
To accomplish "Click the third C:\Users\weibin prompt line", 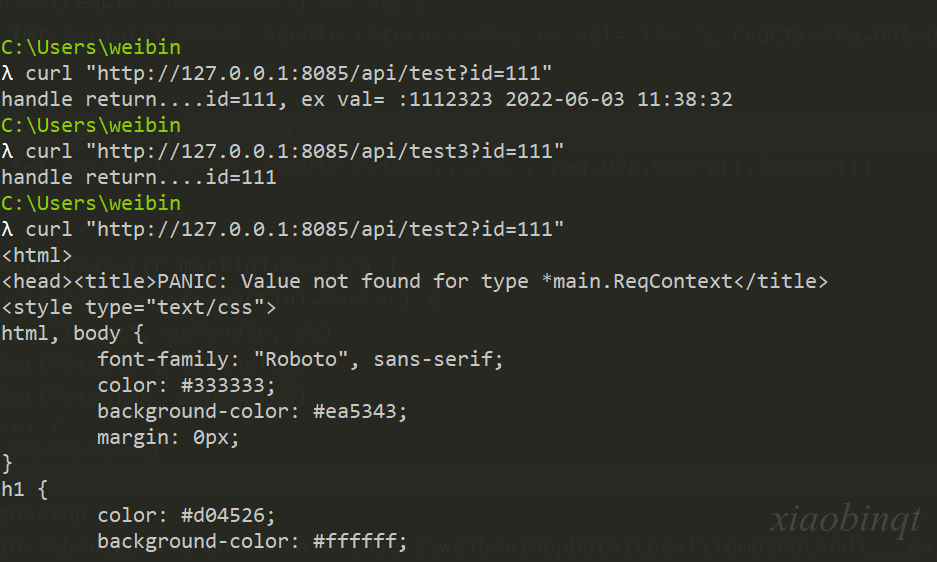I will pos(91,203).
